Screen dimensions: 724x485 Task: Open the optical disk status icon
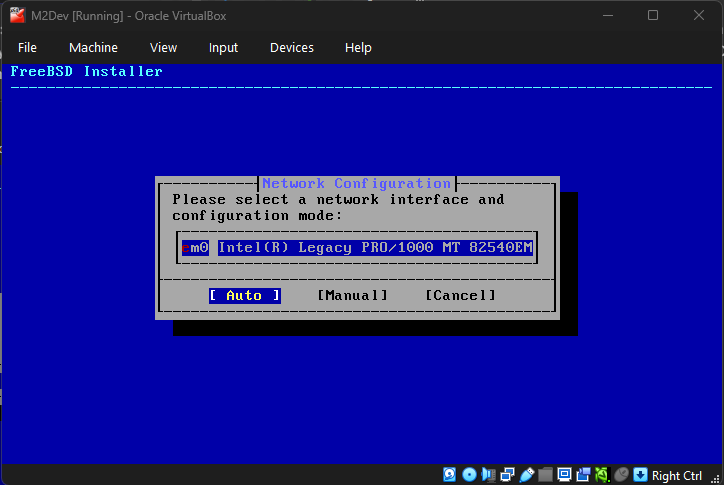(x=469, y=474)
